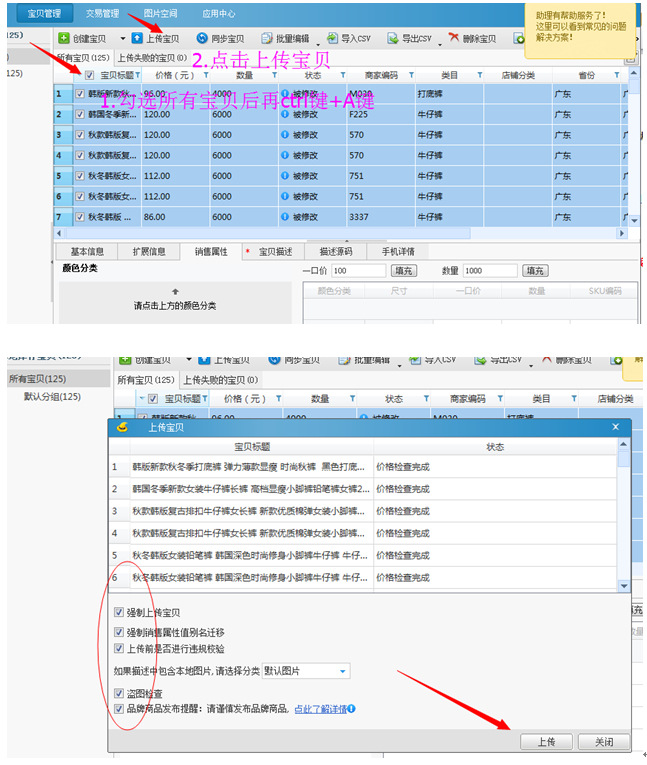Click 删除宝贝 red X icon in upper toolbar
647x765 pixels.
(454, 38)
